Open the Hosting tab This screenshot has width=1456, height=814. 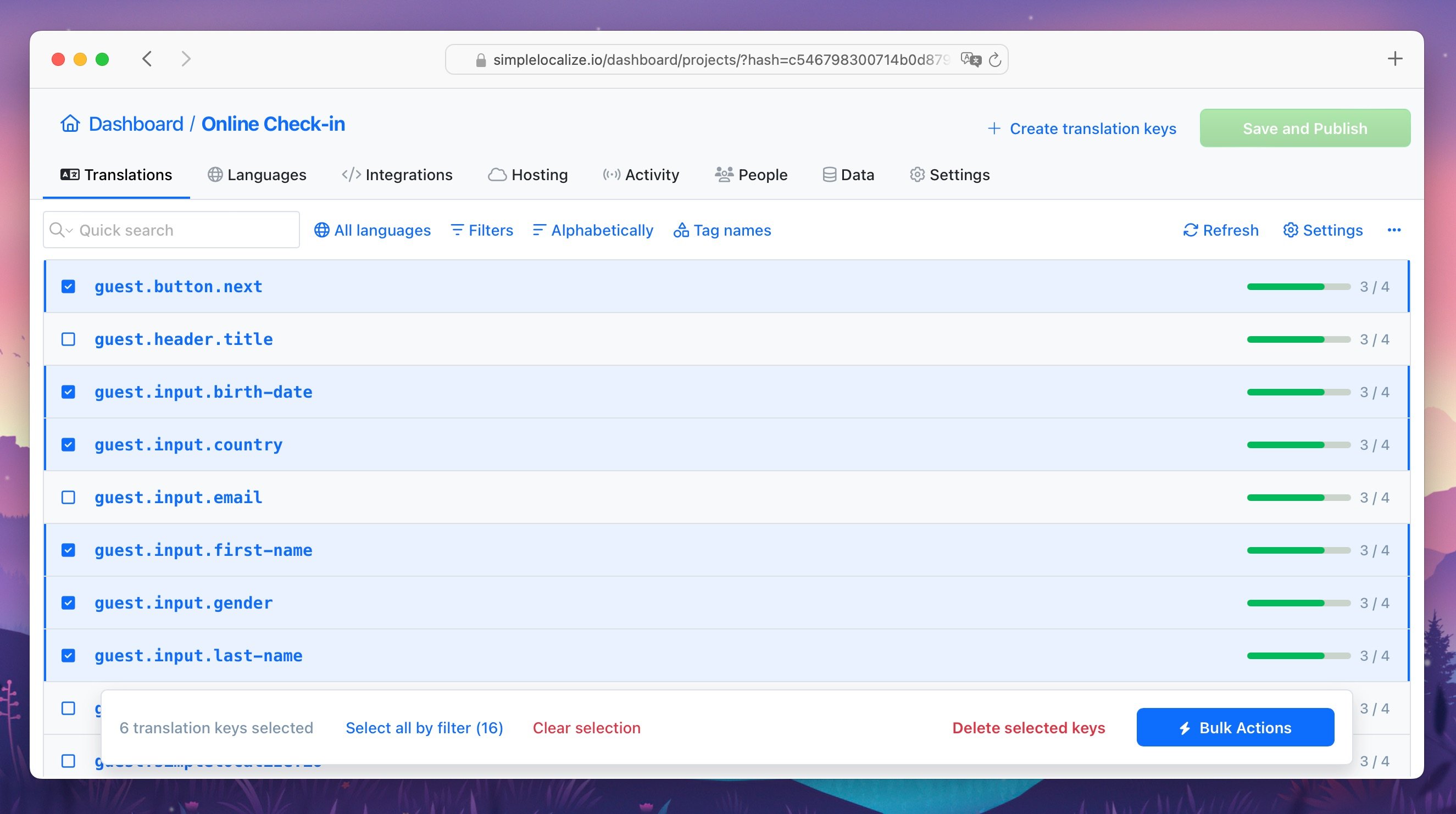[528, 175]
